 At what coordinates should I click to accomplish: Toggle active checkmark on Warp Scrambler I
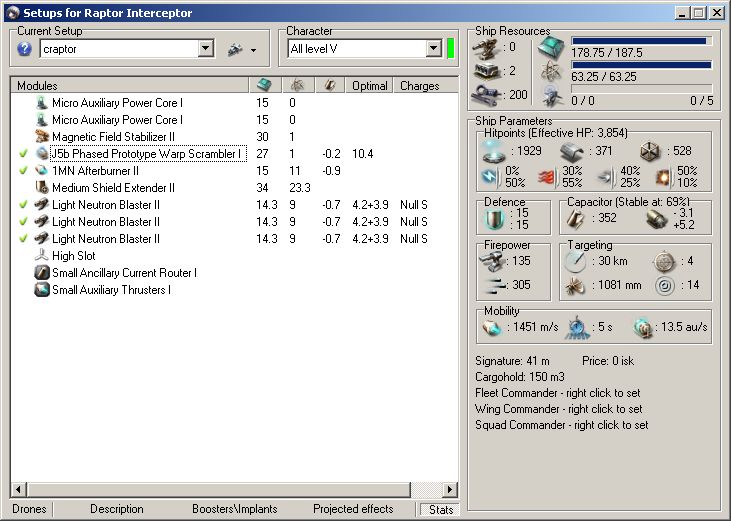[23, 153]
